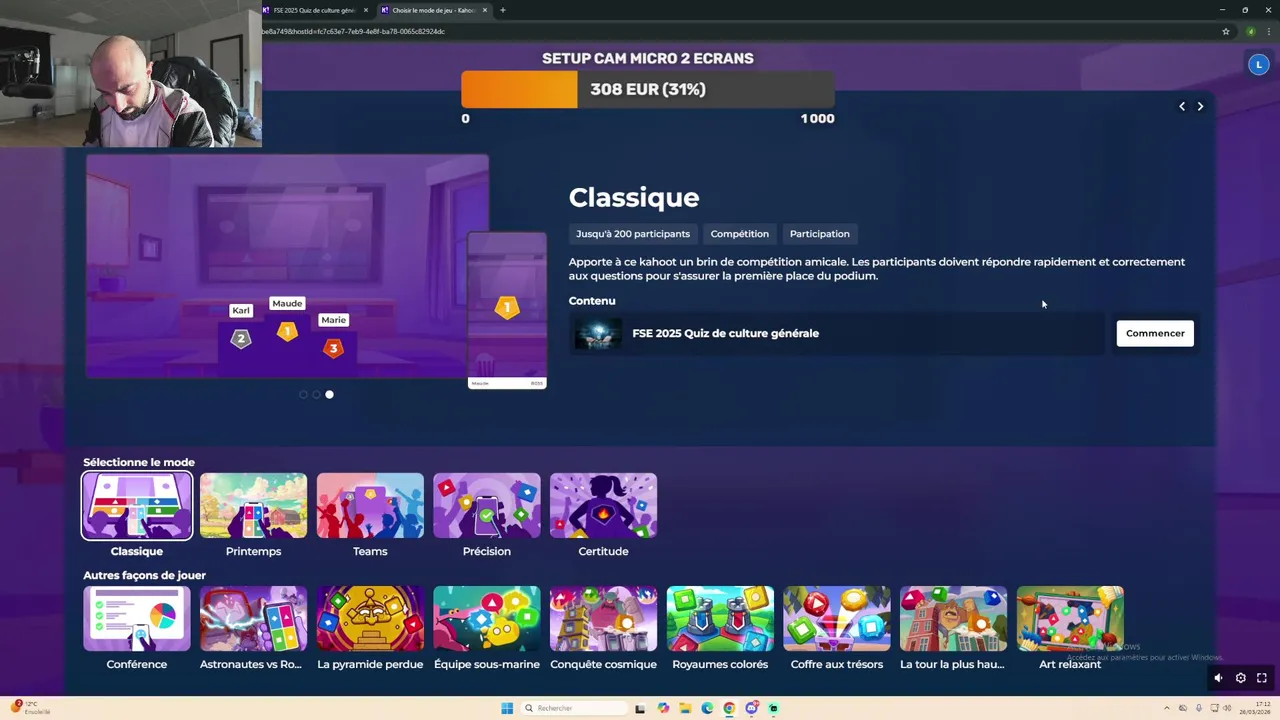The image size is (1280, 720).
Task: Choose the Printemps game mode
Action: 253,505
